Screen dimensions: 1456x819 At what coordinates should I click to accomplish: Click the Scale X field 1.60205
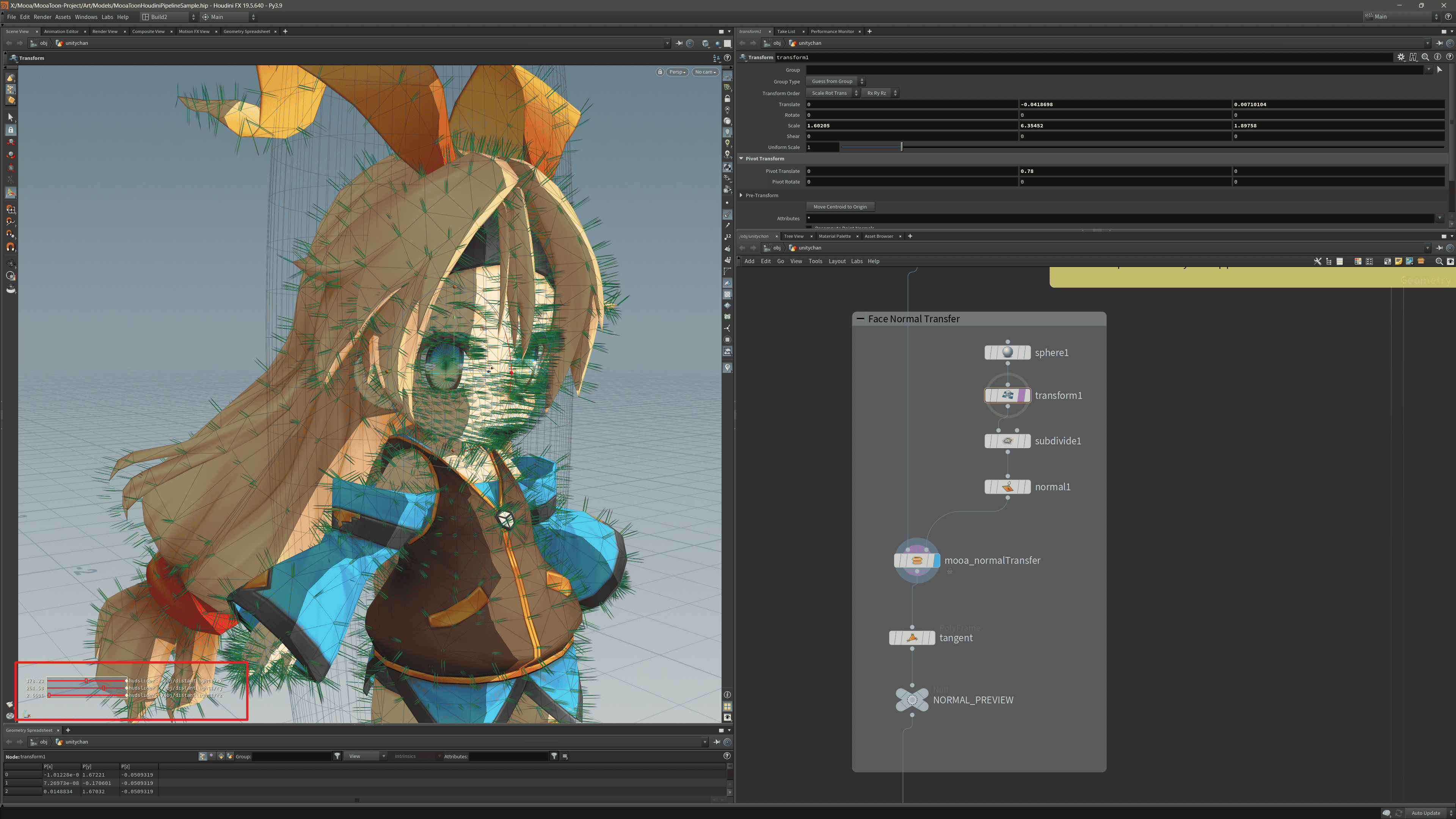coord(912,126)
